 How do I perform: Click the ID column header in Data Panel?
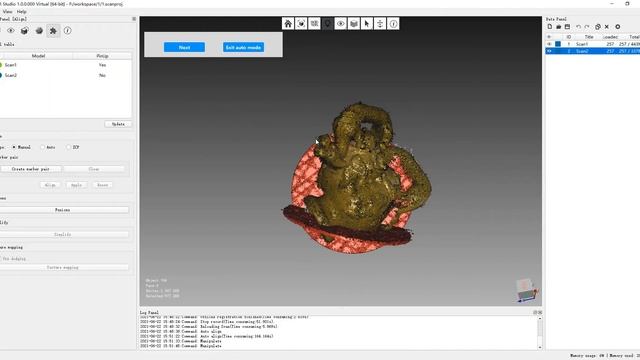(569, 37)
